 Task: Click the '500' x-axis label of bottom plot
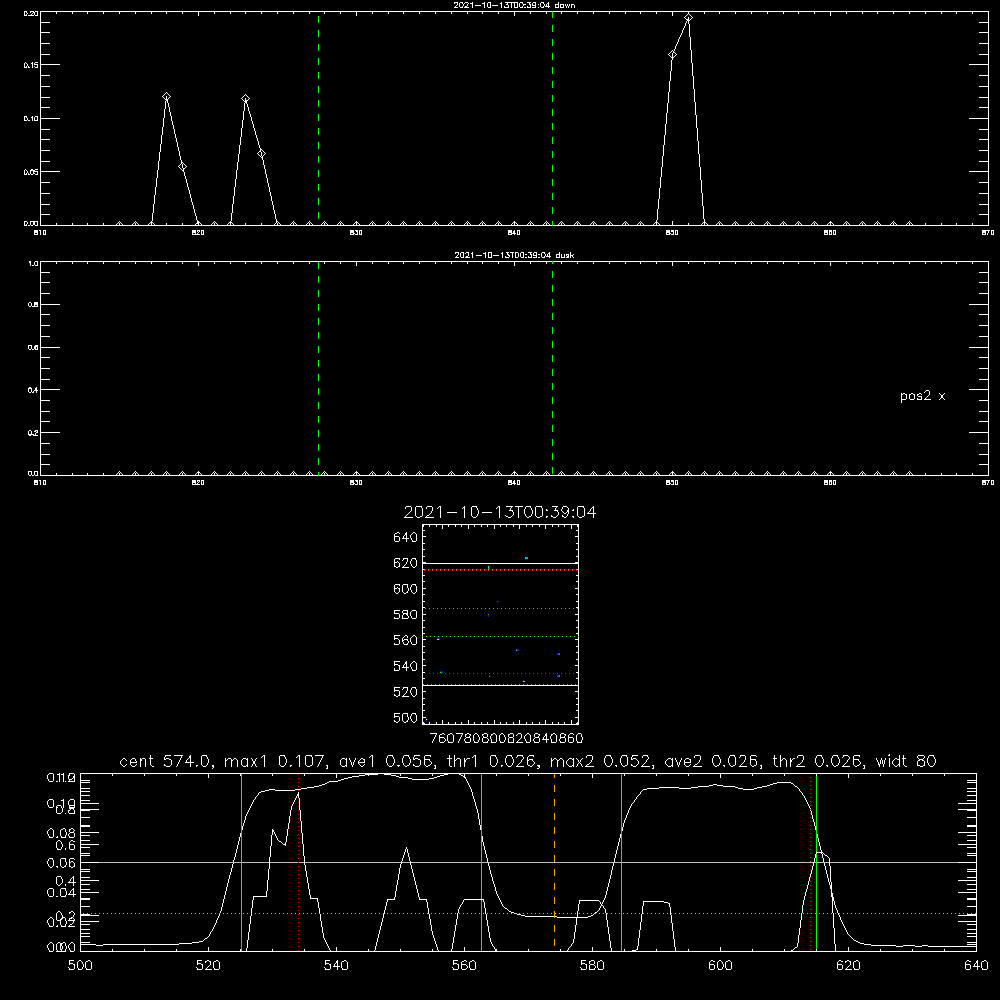point(80,966)
